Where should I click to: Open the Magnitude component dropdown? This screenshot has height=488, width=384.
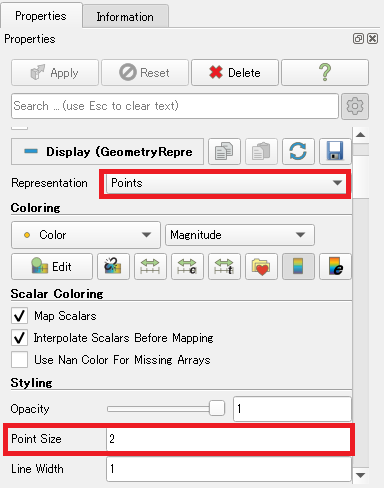click(x=240, y=235)
